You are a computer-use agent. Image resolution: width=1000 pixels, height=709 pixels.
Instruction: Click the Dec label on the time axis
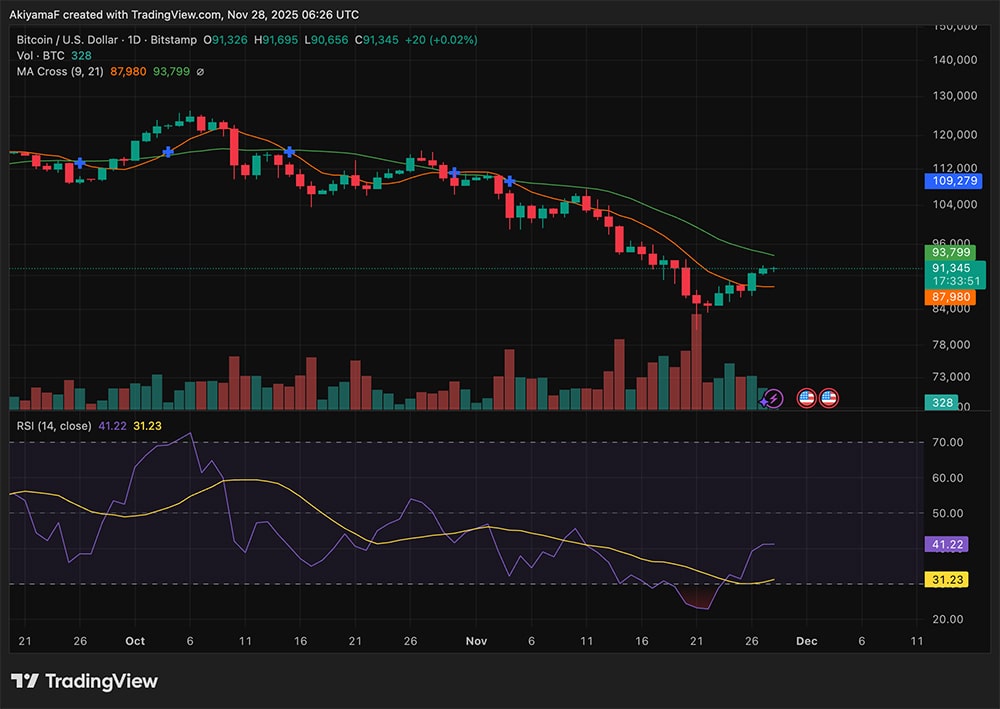(x=807, y=641)
